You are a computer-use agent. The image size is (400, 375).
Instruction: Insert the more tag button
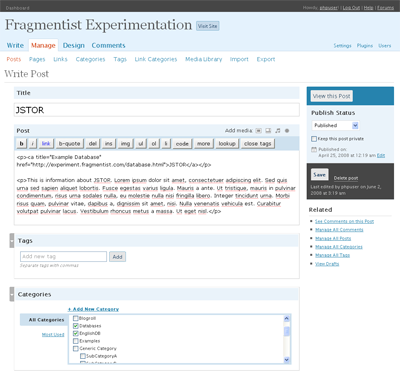coord(203,144)
